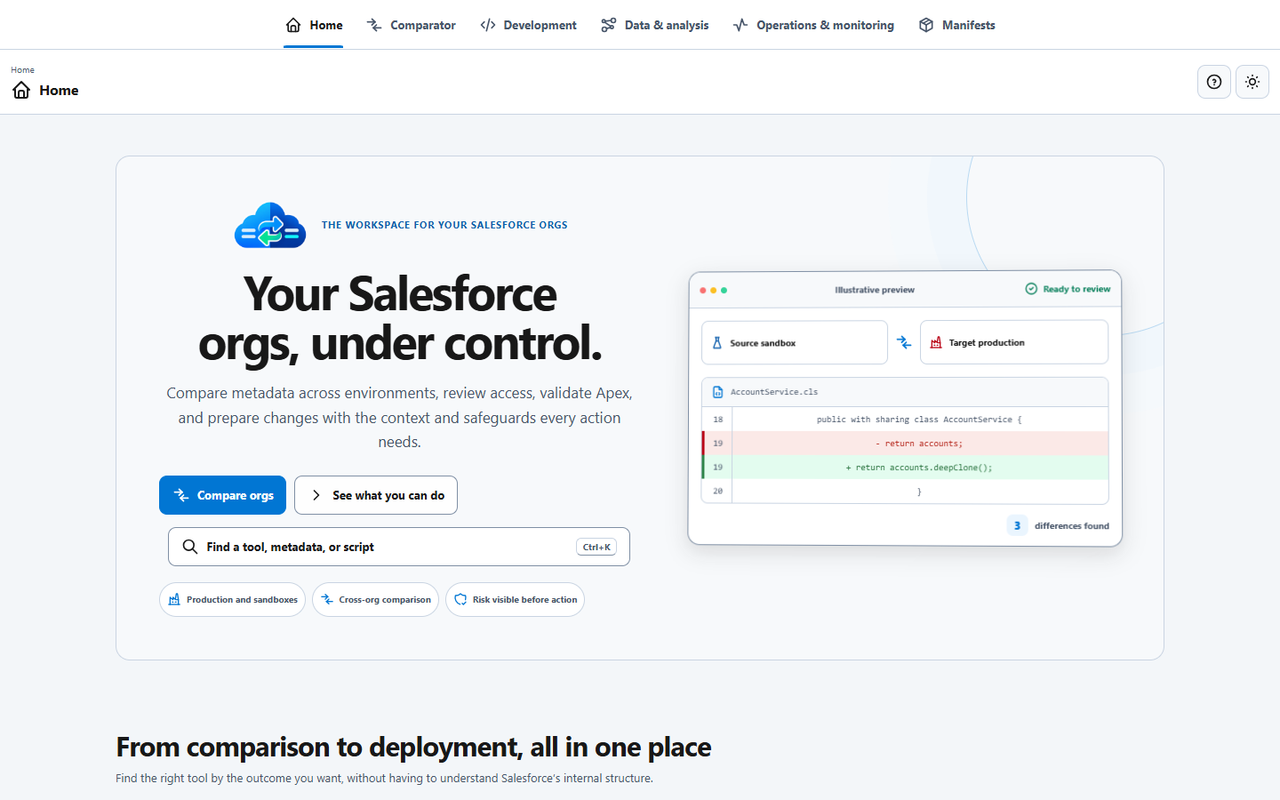Click the factory icon in Target production
Viewport: 1280px width, 800px height.
coord(936,343)
